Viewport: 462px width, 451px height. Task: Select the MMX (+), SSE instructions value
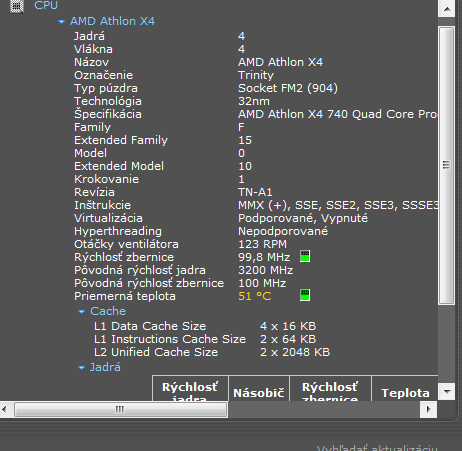click(x=338, y=205)
